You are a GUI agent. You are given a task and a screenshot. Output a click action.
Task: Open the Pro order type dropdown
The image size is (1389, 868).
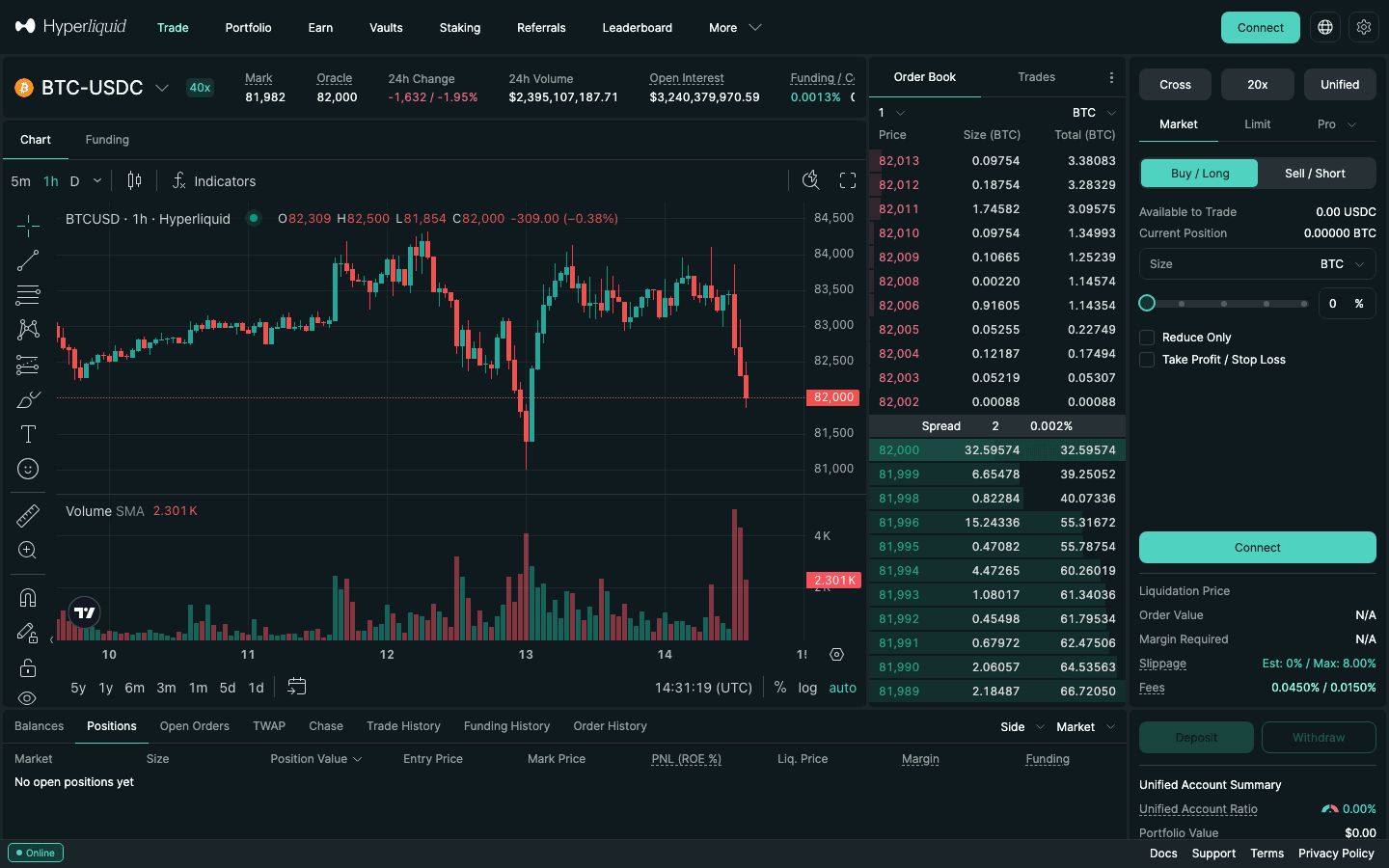(1337, 124)
